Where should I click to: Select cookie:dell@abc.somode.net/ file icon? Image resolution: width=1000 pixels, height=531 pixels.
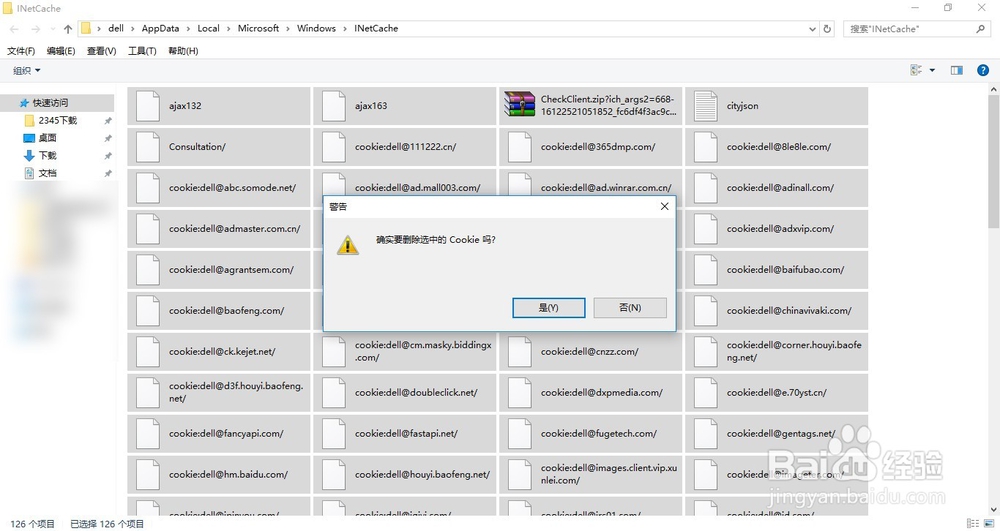tap(147, 188)
